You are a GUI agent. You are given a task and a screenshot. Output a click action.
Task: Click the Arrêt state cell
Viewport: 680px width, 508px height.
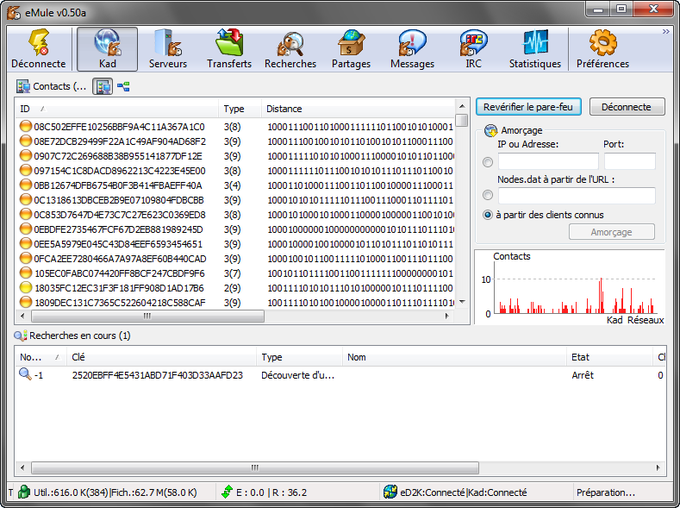[x=582, y=375]
